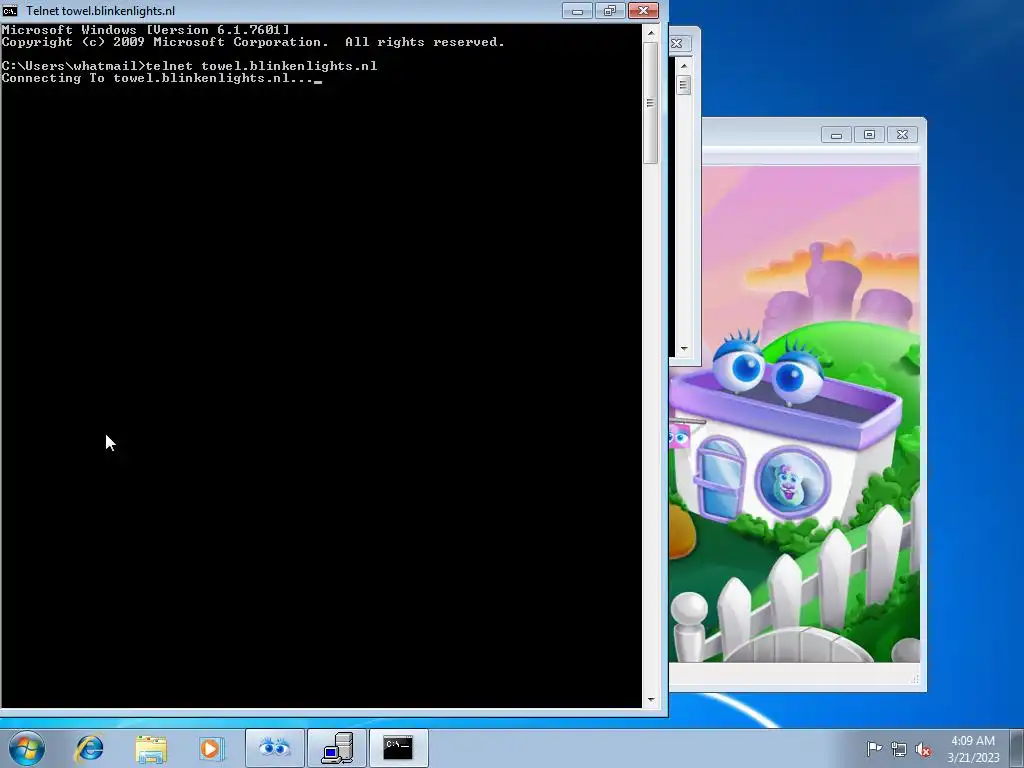Image resolution: width=1024 pixels, height=768 pixels.
Task: Close the cartoon game window
Action: point(903,135)
